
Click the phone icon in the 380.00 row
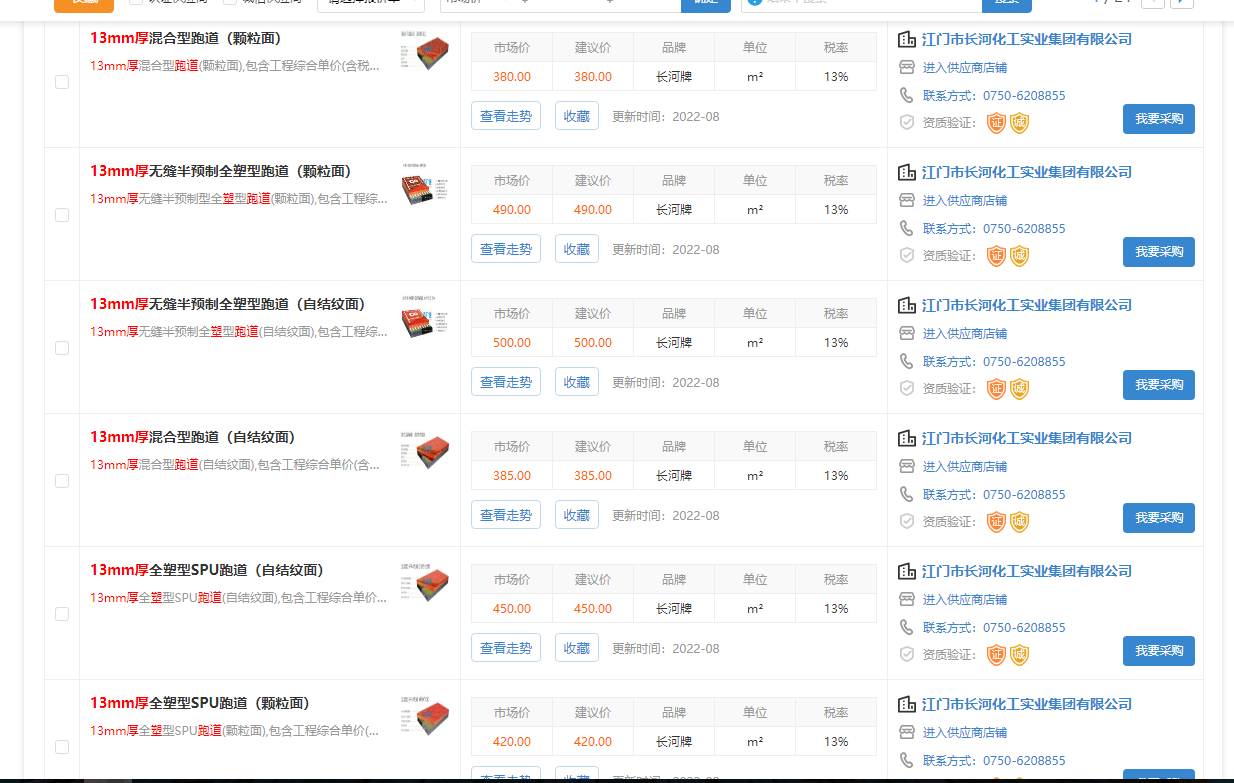[907, 95]
